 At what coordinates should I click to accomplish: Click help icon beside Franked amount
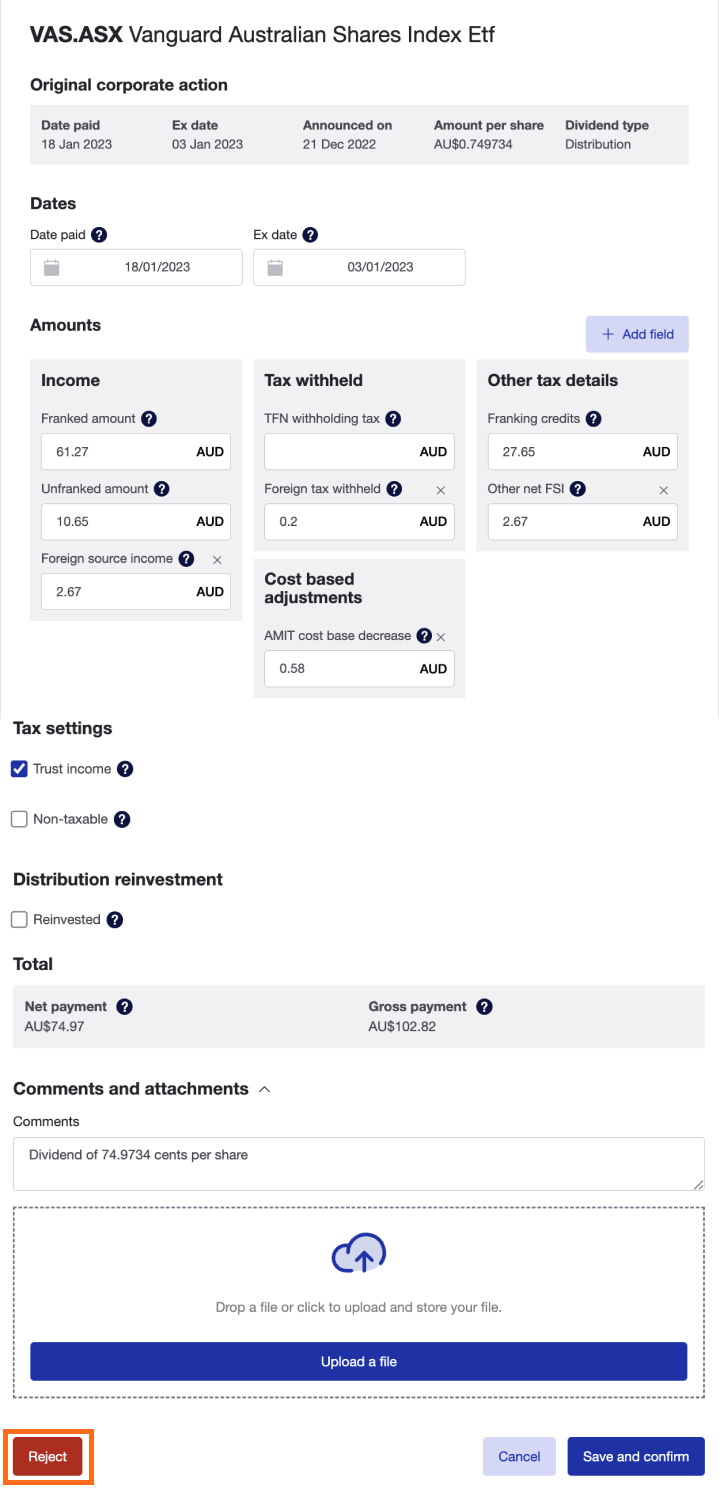[149, 419]
